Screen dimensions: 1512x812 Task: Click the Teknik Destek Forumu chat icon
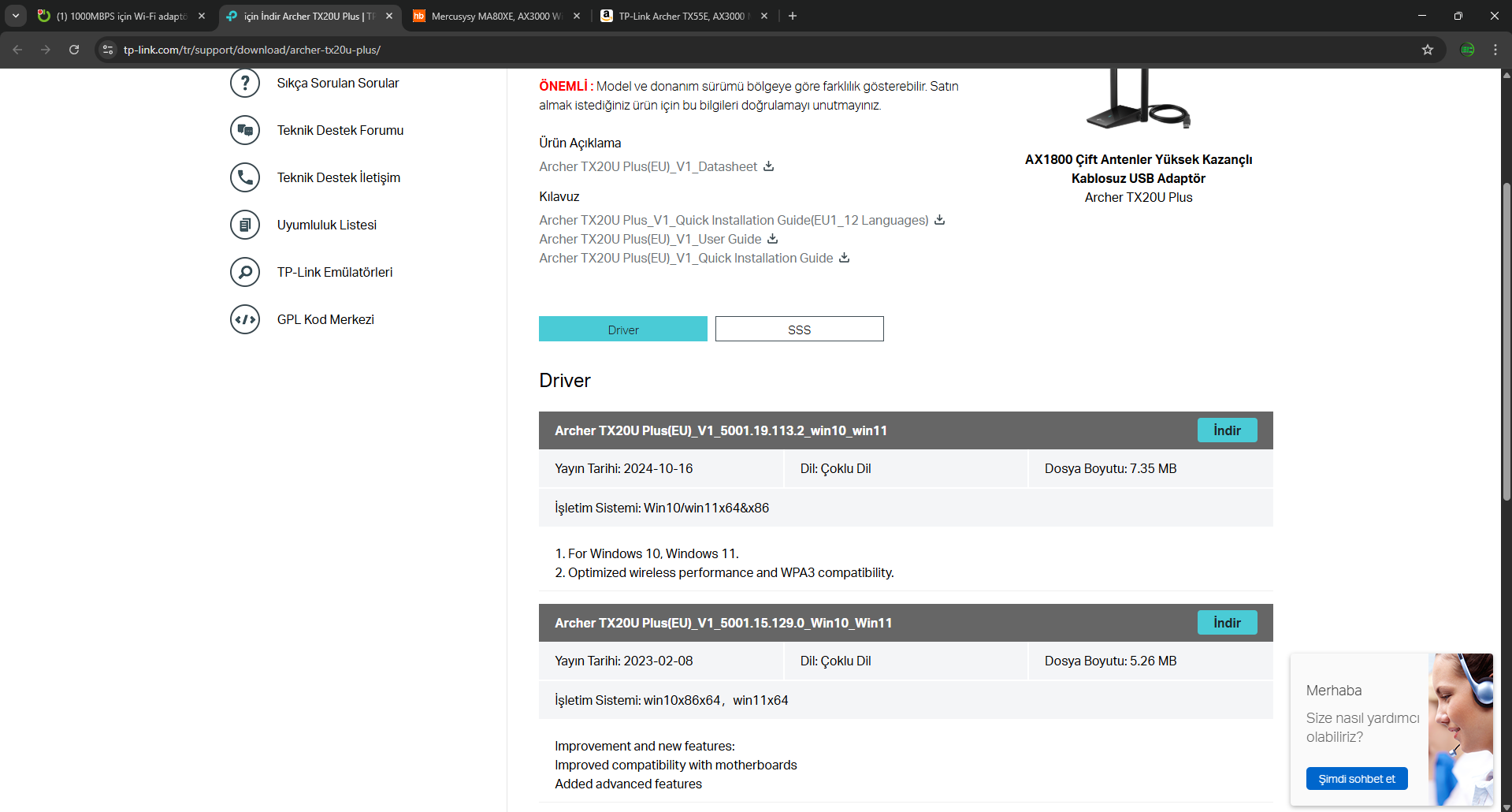(245, 130)
